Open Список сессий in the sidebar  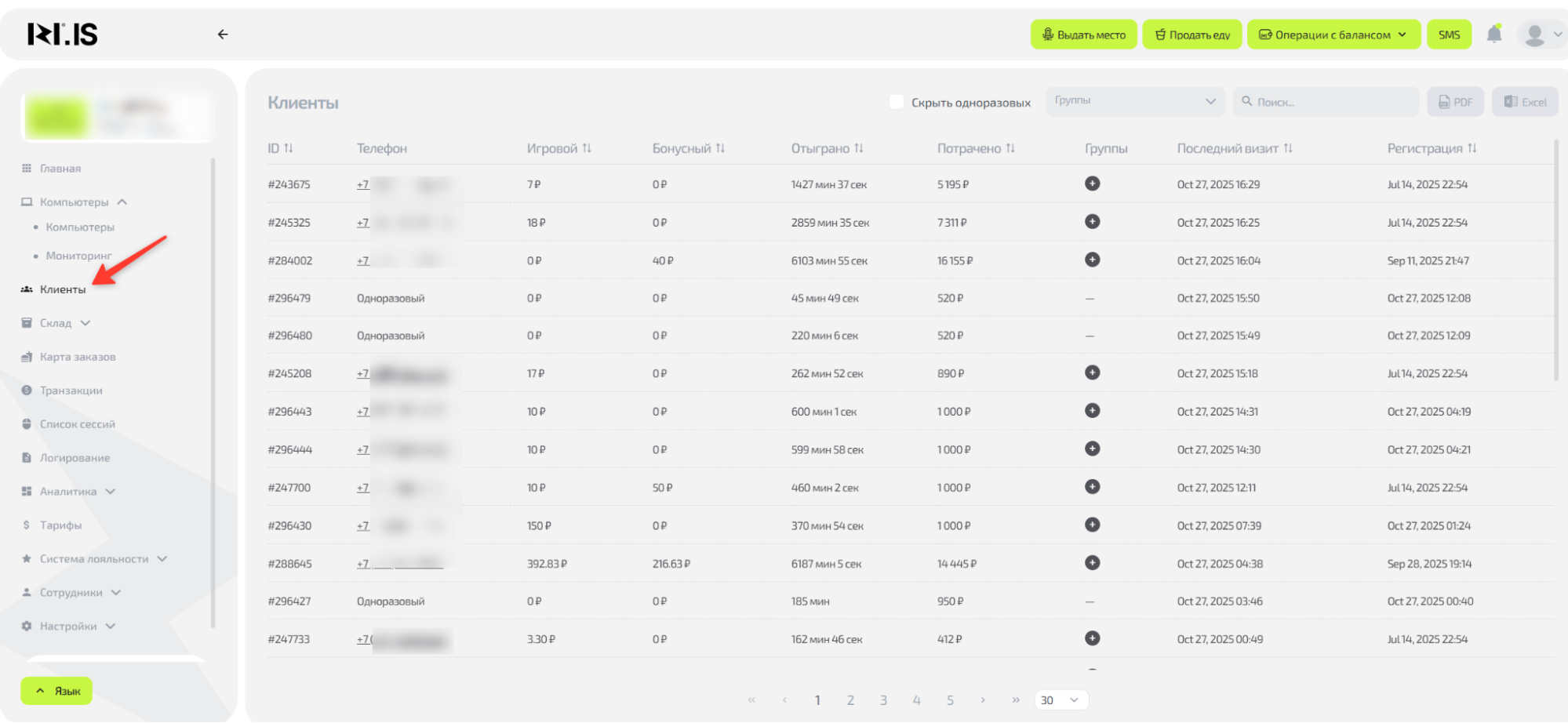pyautogui.click(x=77, y=424)
